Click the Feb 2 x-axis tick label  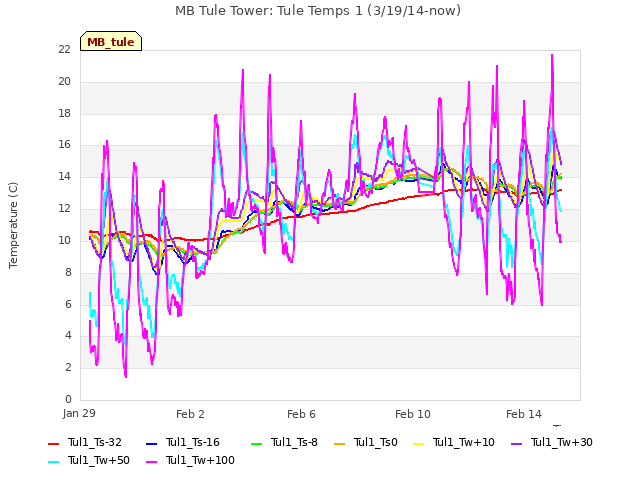coord(190,414)
